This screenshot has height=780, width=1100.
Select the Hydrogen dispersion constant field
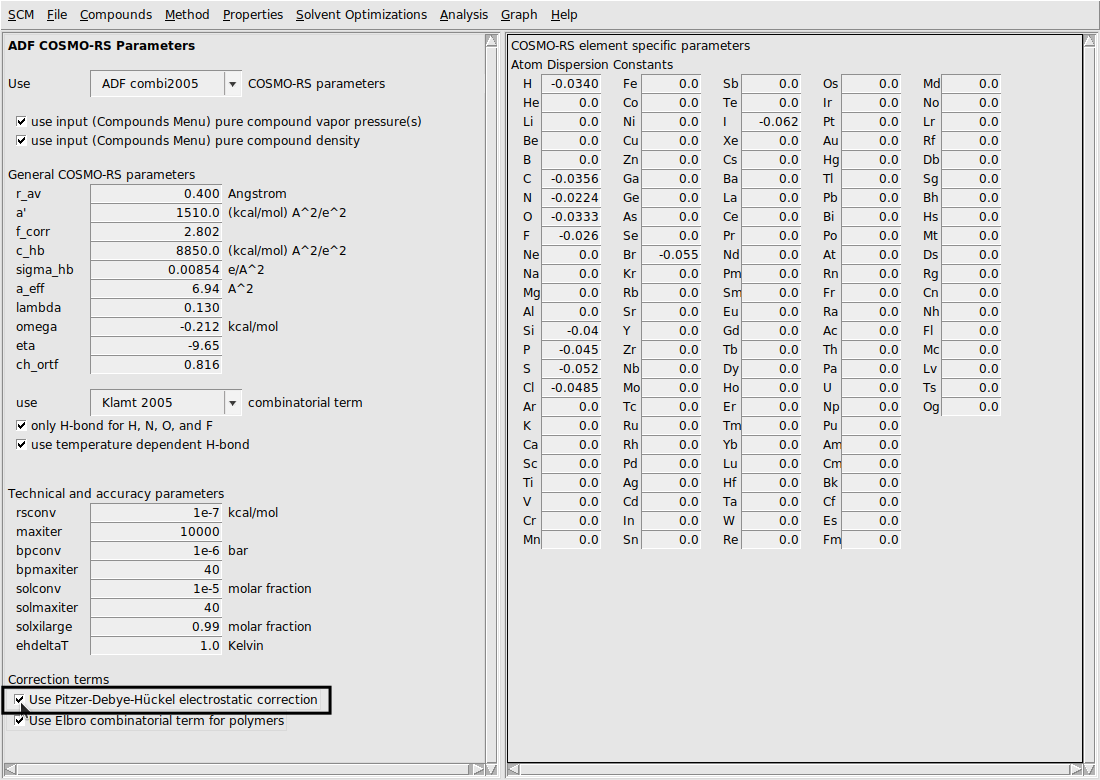(571, 84)
